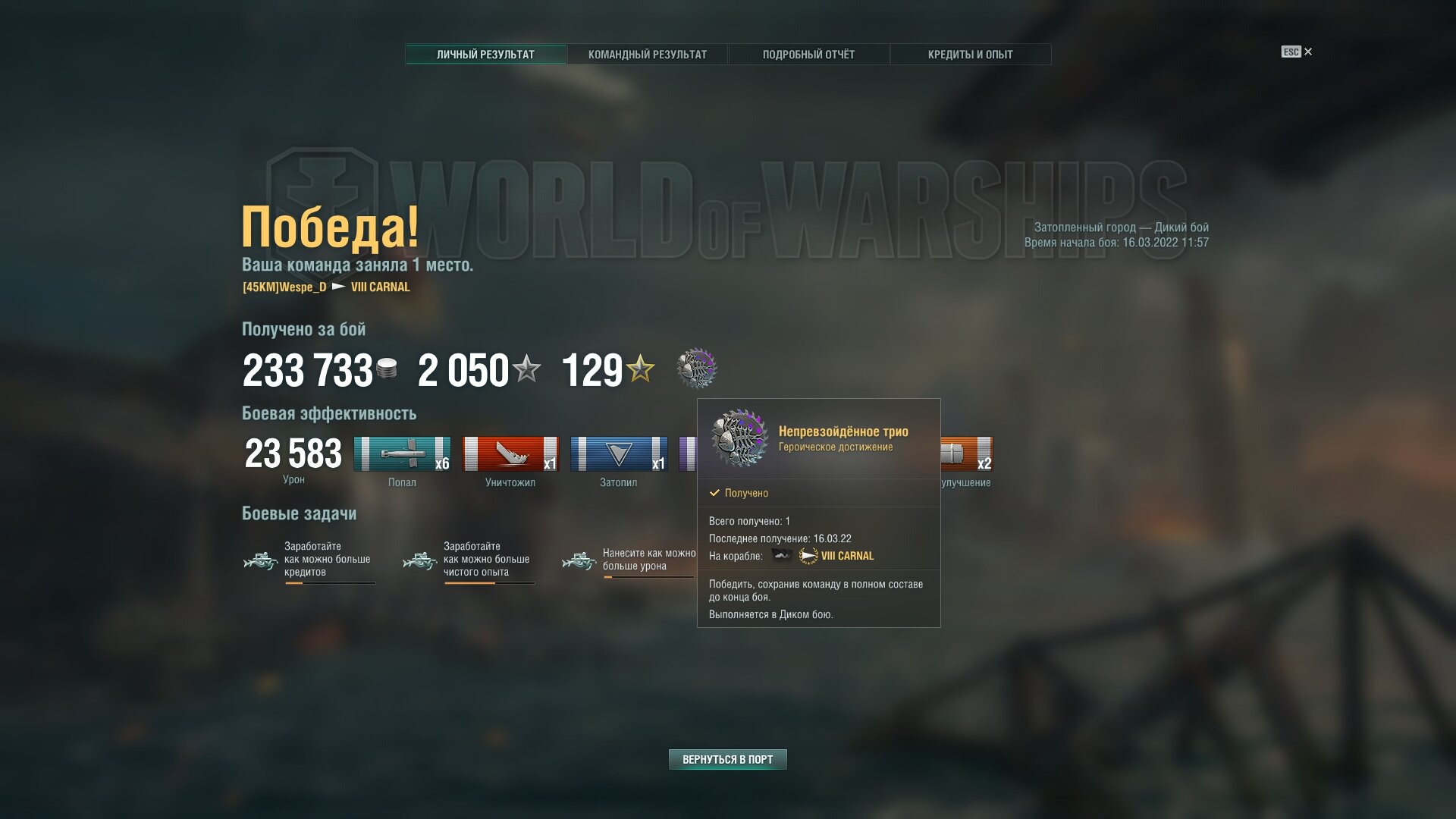Image resolution: width=1456 pixels, height=819 pixels.
Task: Click fish icon of pure XP mission
Action: pos(420,561)
